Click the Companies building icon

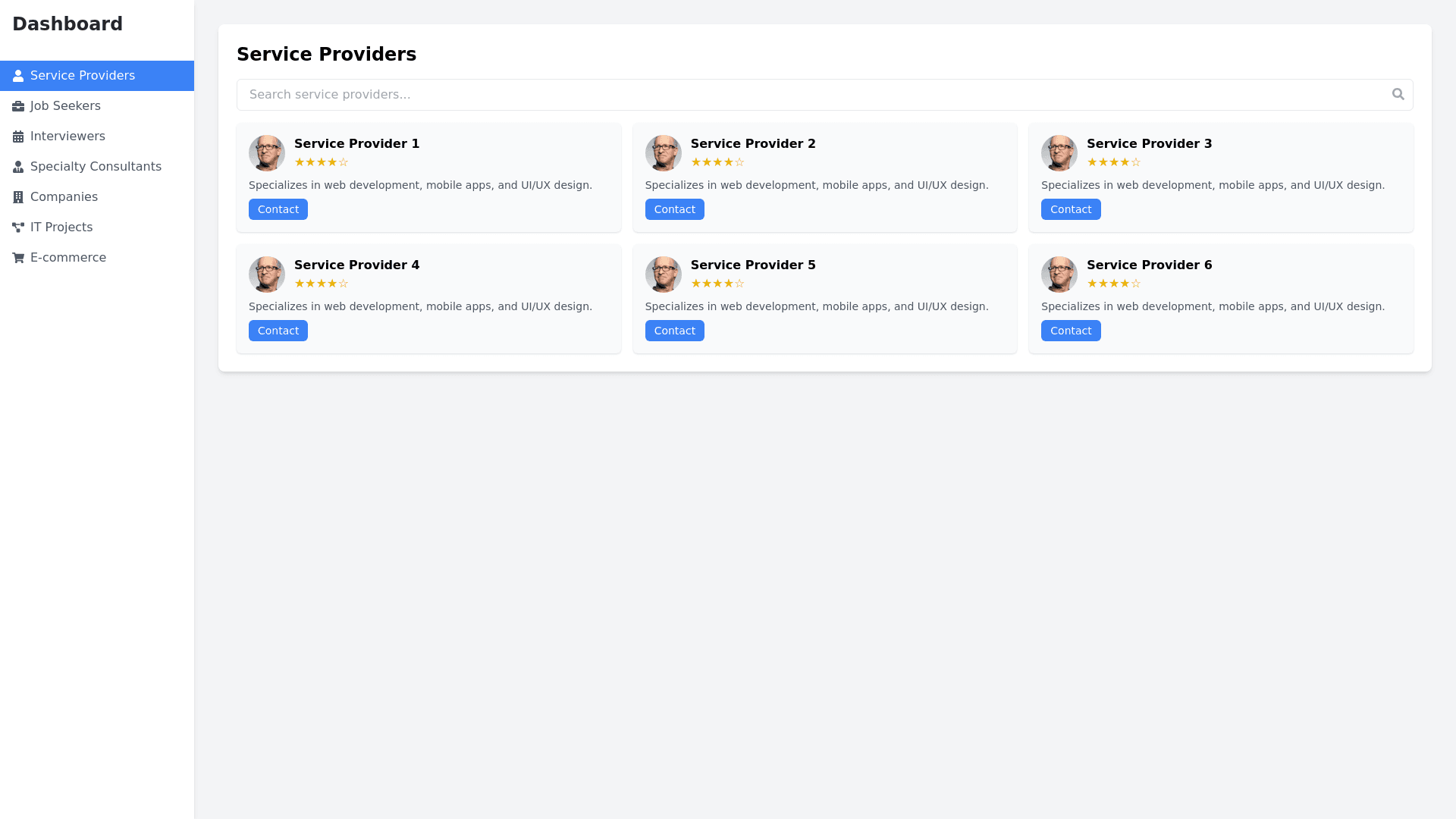(18, 197)
